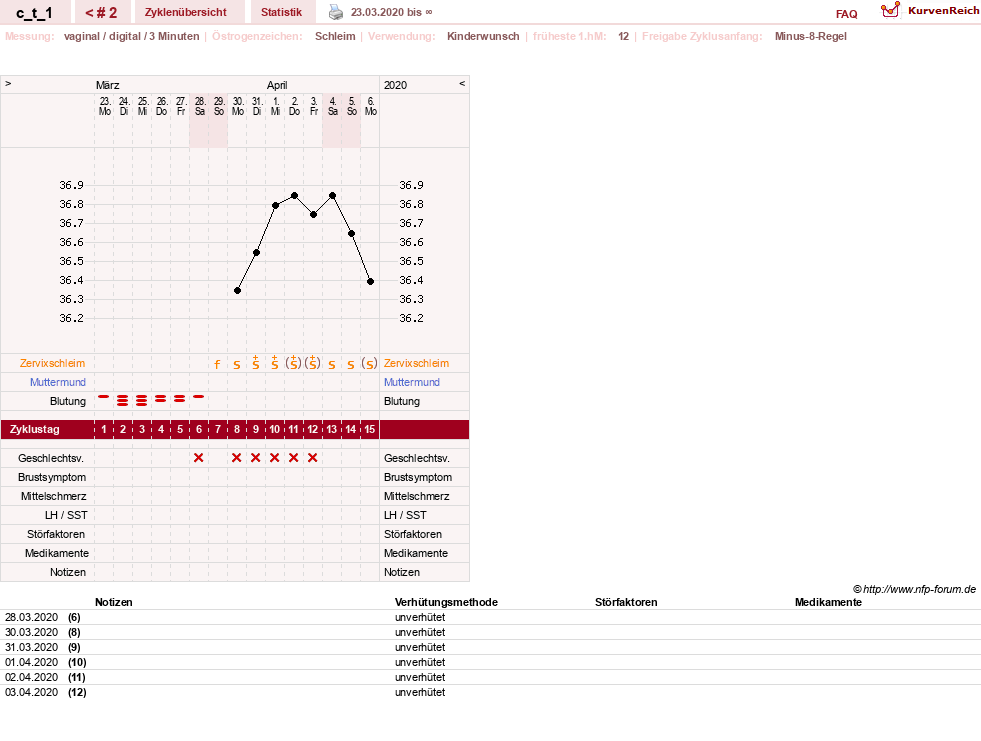Image resolution: width=981 pixels, height=741 pixels.
Task: Click bracketed 'S' mucus symbol on day 15
Action: (x=370, y=364)
